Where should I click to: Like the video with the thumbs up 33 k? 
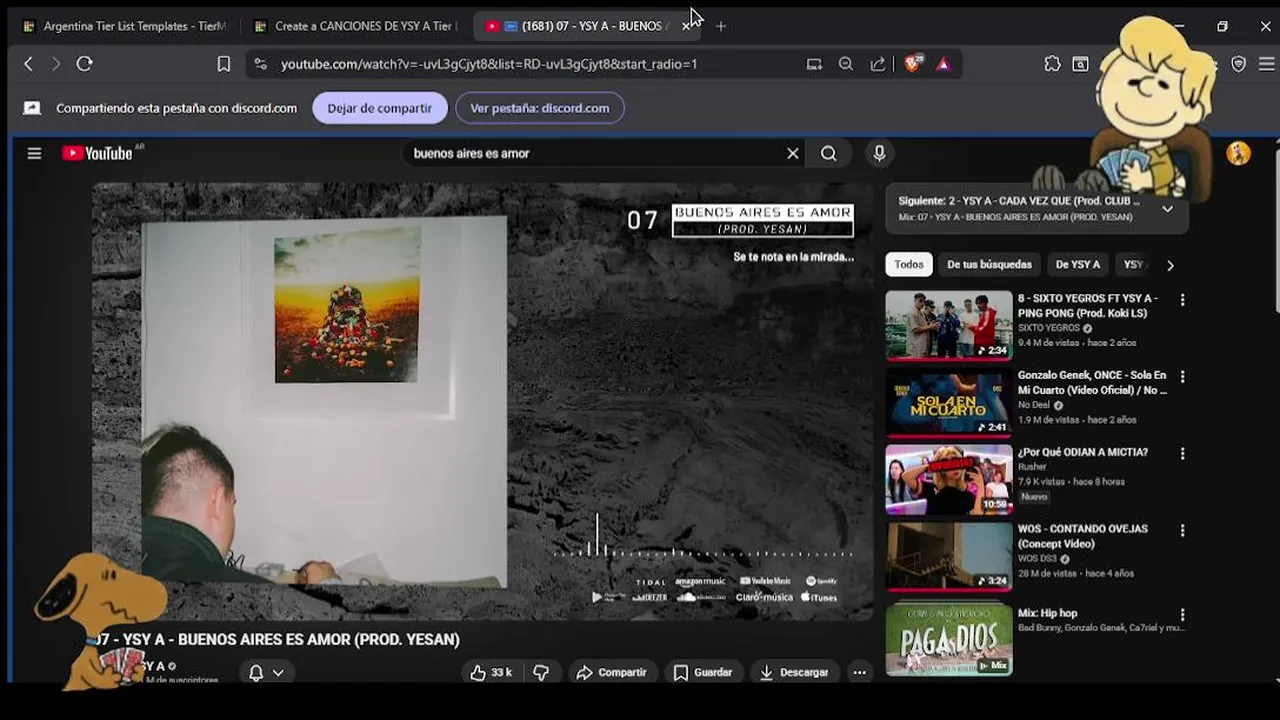click(491, 672)
